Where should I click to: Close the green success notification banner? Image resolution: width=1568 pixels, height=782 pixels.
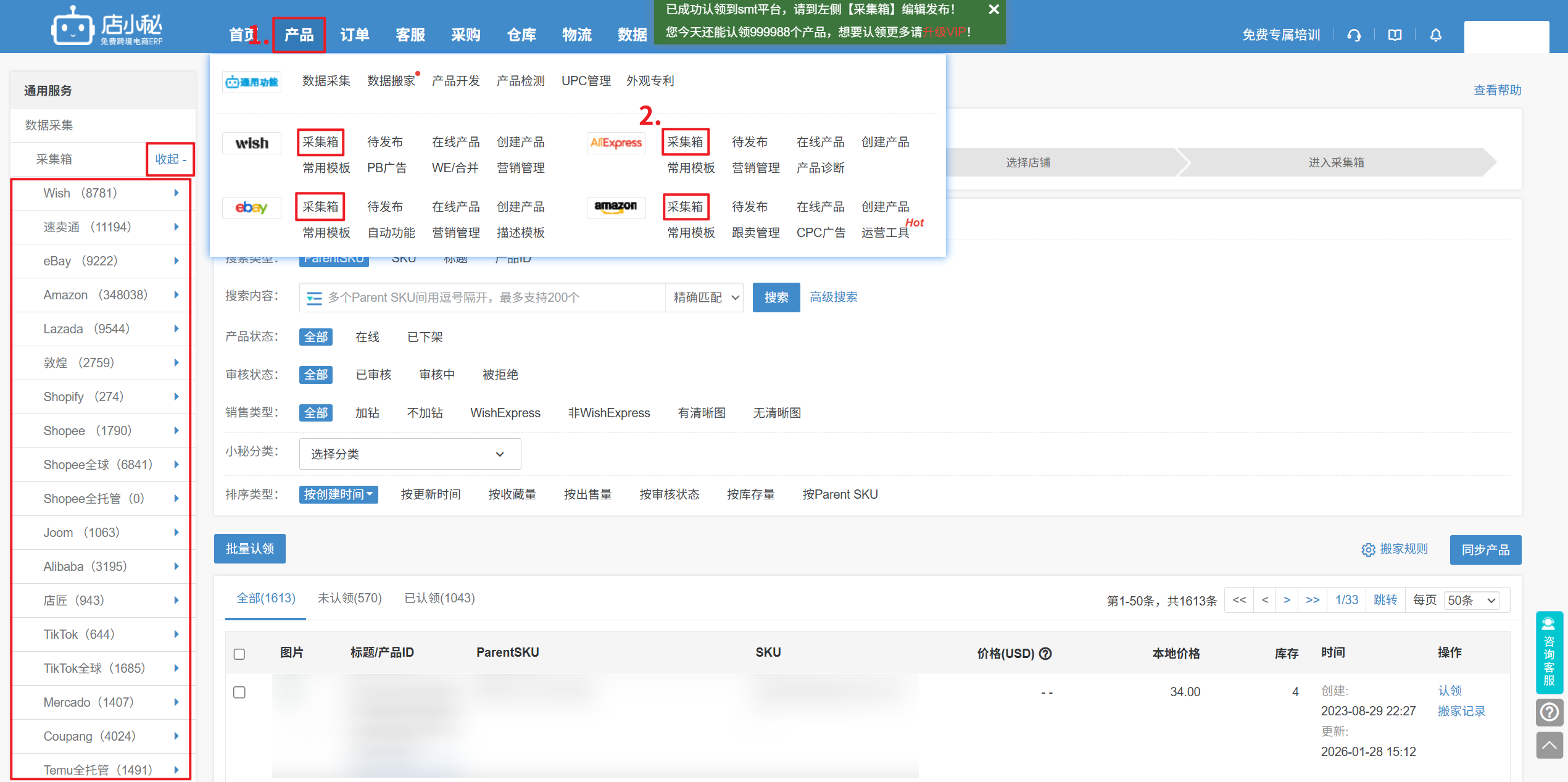pos(993,9)
